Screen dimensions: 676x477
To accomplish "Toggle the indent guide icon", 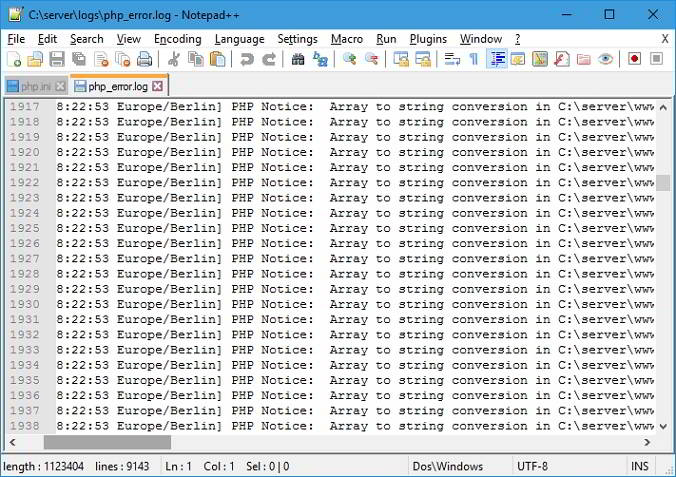I will point(497,59).
